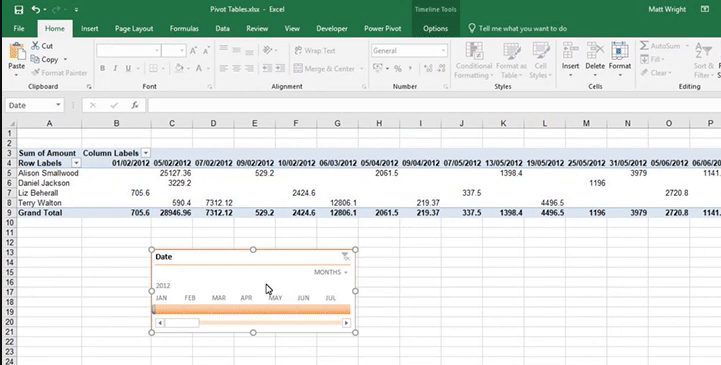
Task: Click the Format cells icon
Action: pos(620,51)
